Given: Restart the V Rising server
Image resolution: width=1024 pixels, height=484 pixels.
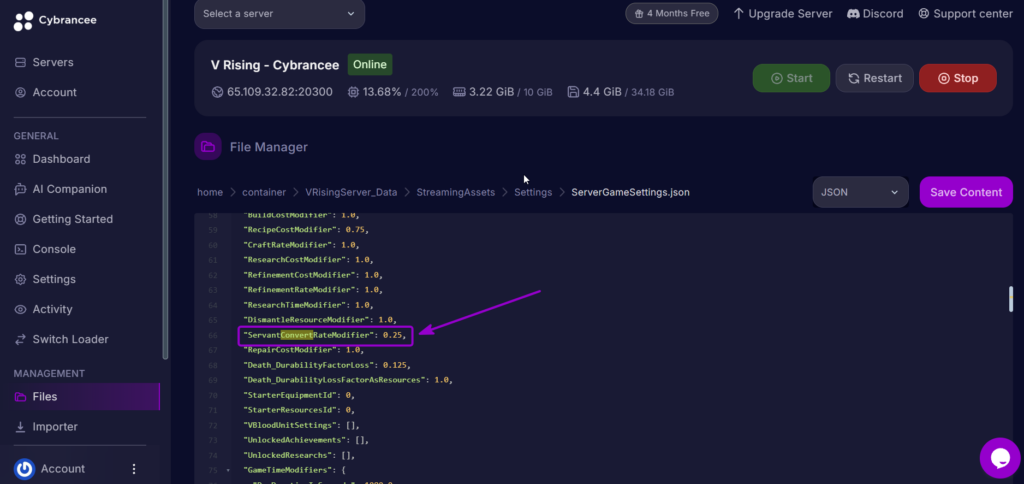Looking at the screenshot, I should tap(874, 78).
